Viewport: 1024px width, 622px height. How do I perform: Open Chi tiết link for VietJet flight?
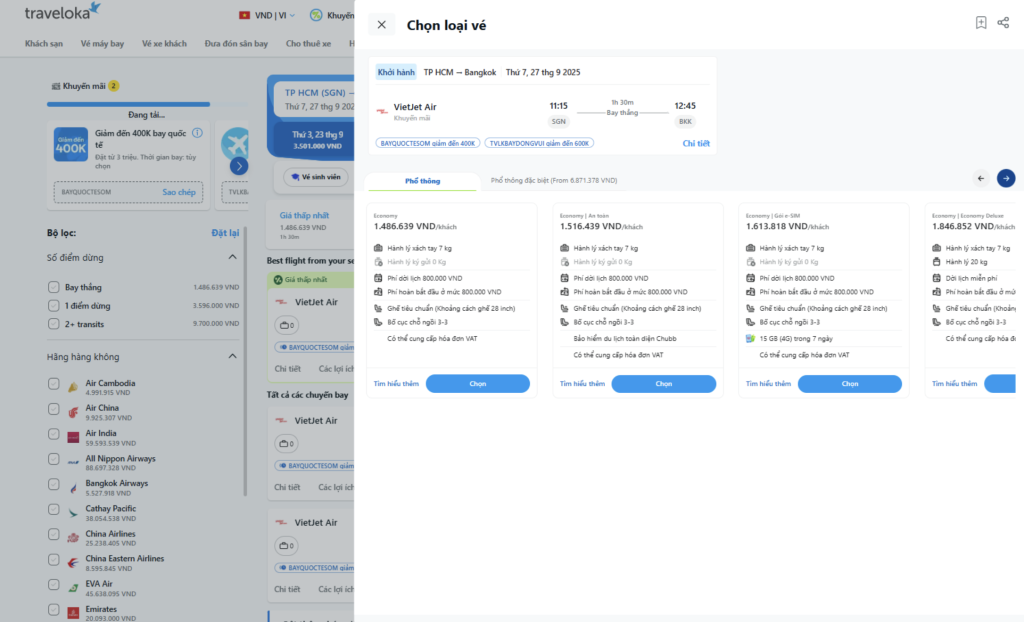click(695, 143)
